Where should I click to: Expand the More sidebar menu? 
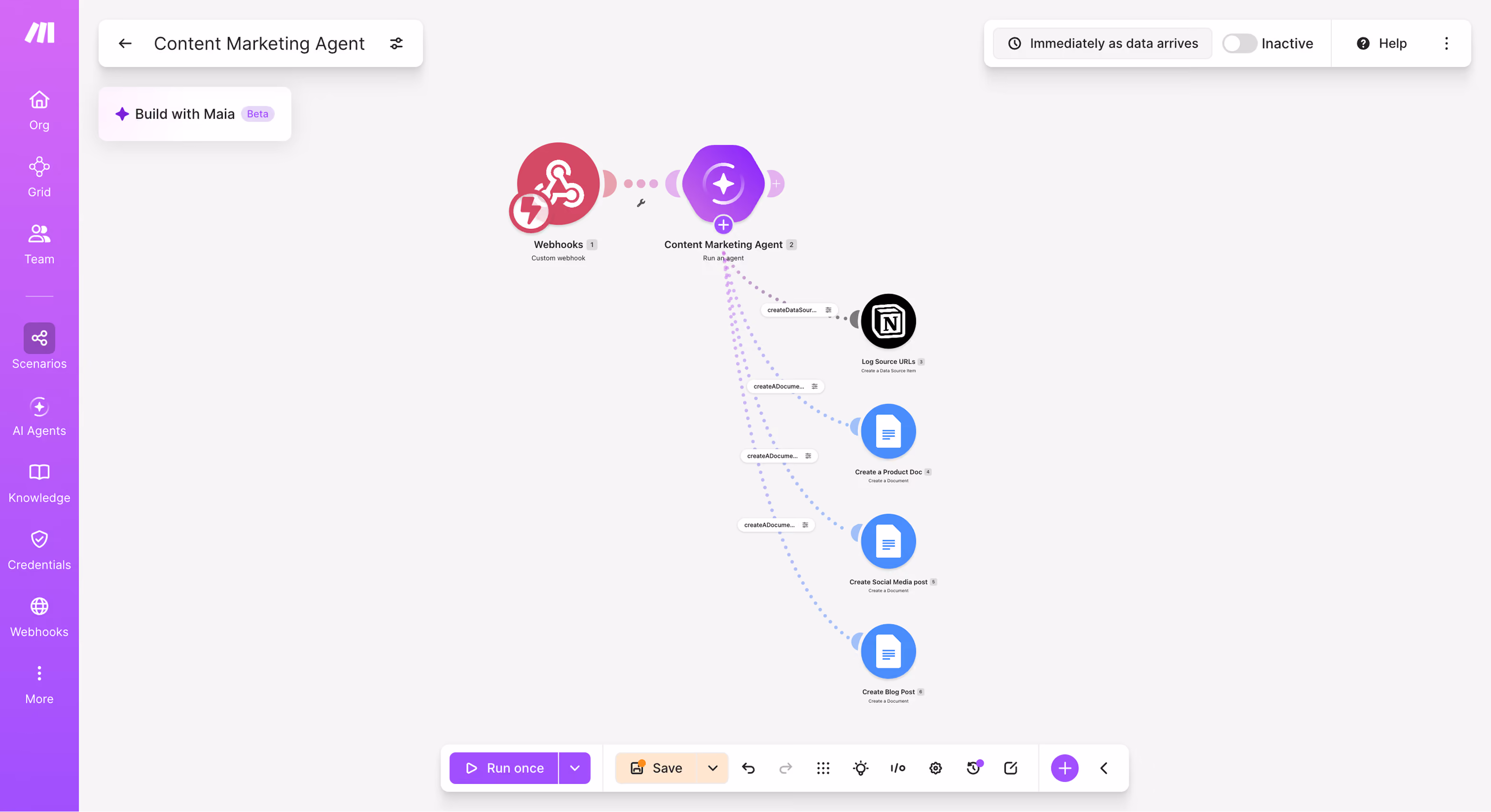40,685
